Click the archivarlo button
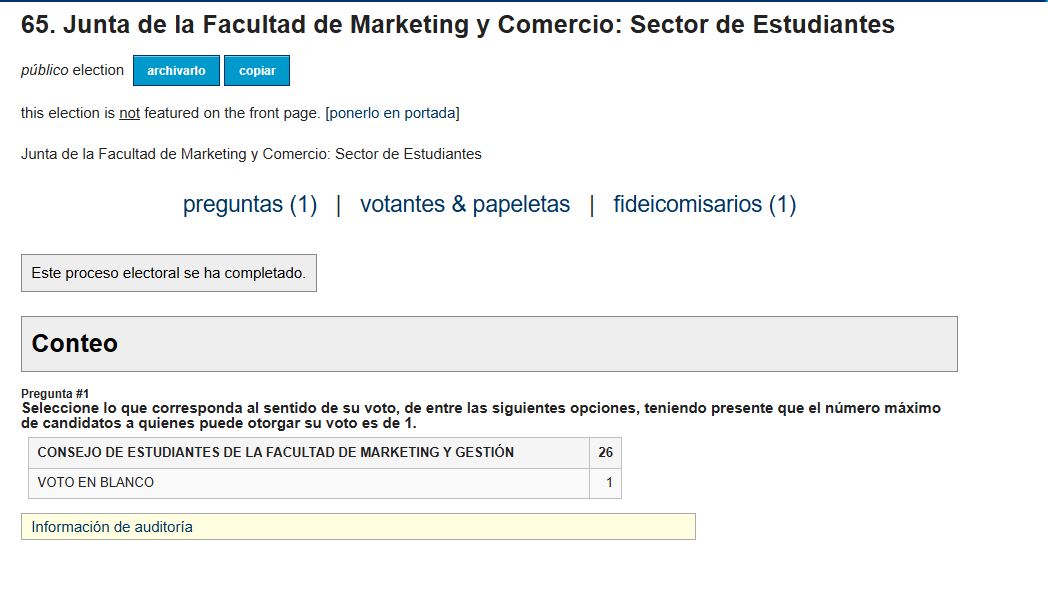The height and width of the screenshot is (597, 1048). (x=176, y=70)
